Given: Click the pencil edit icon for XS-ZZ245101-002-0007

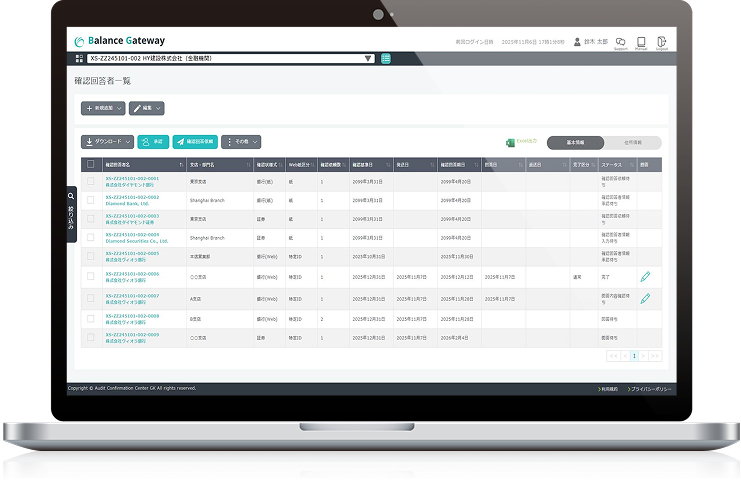Looking at the screenshot, I should (x=645, y=298).
